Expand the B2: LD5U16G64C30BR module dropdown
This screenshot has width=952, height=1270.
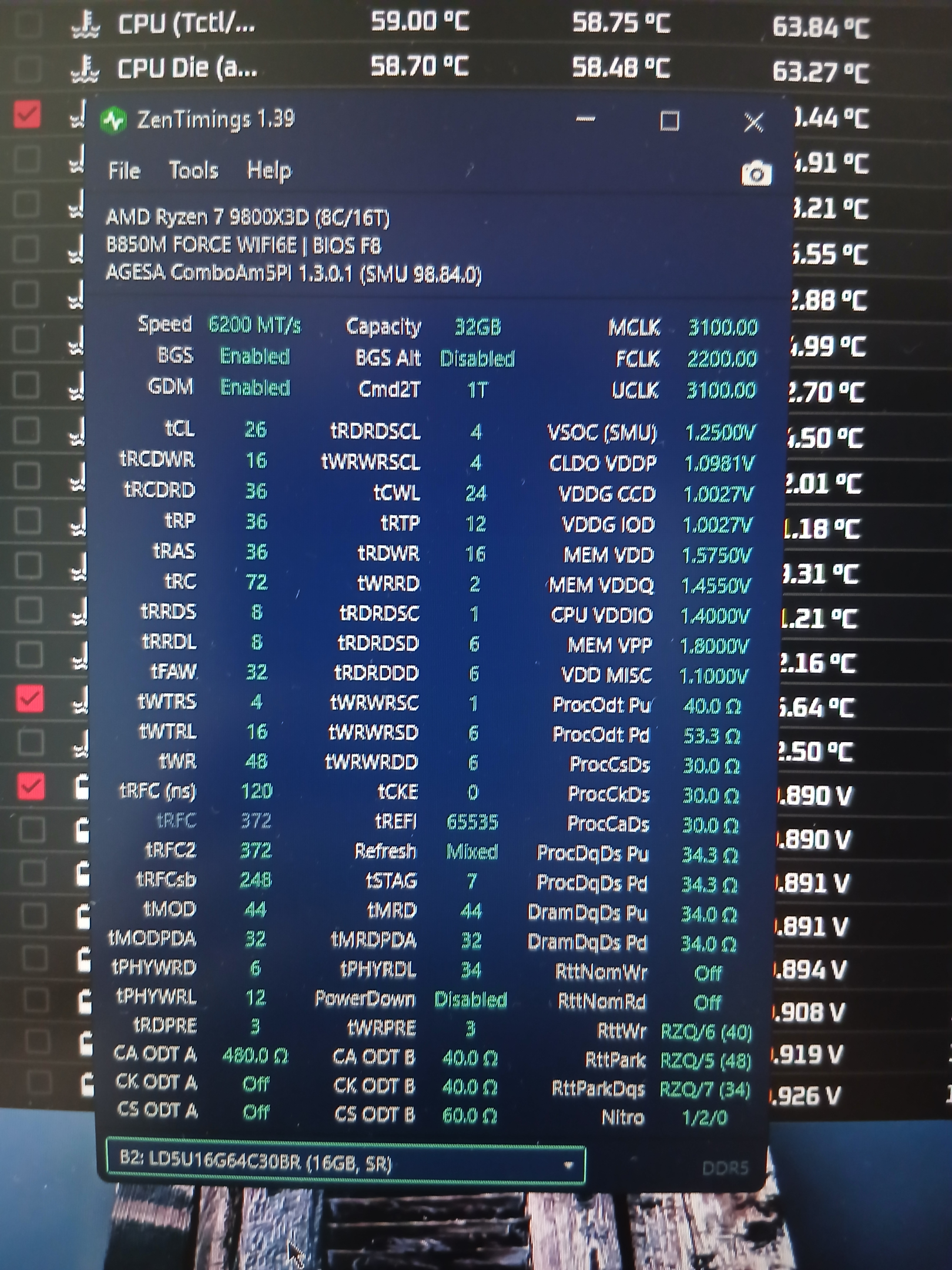346,1162
